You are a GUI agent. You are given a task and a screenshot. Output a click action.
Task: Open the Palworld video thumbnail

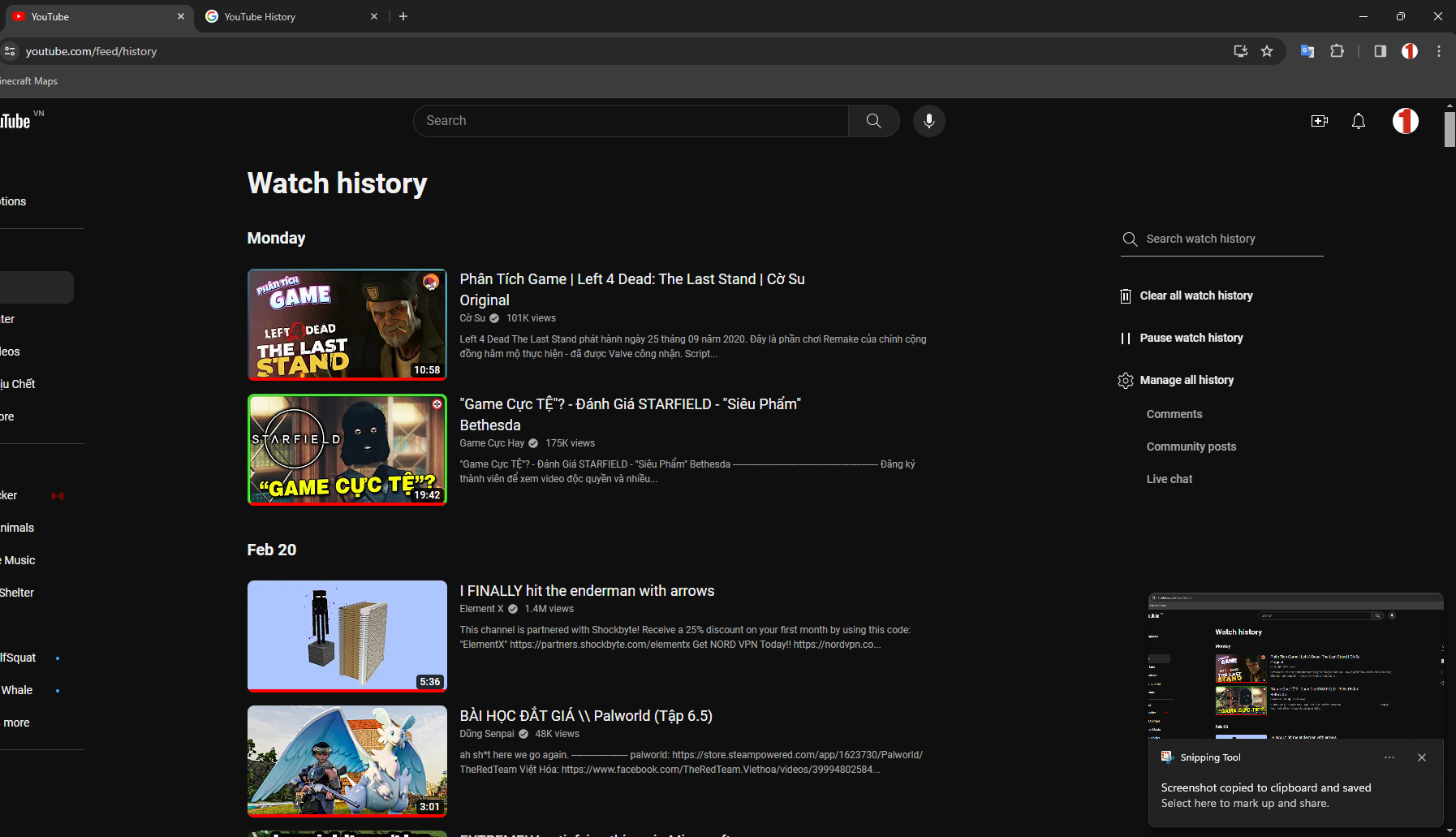click(x=347, y=761)
